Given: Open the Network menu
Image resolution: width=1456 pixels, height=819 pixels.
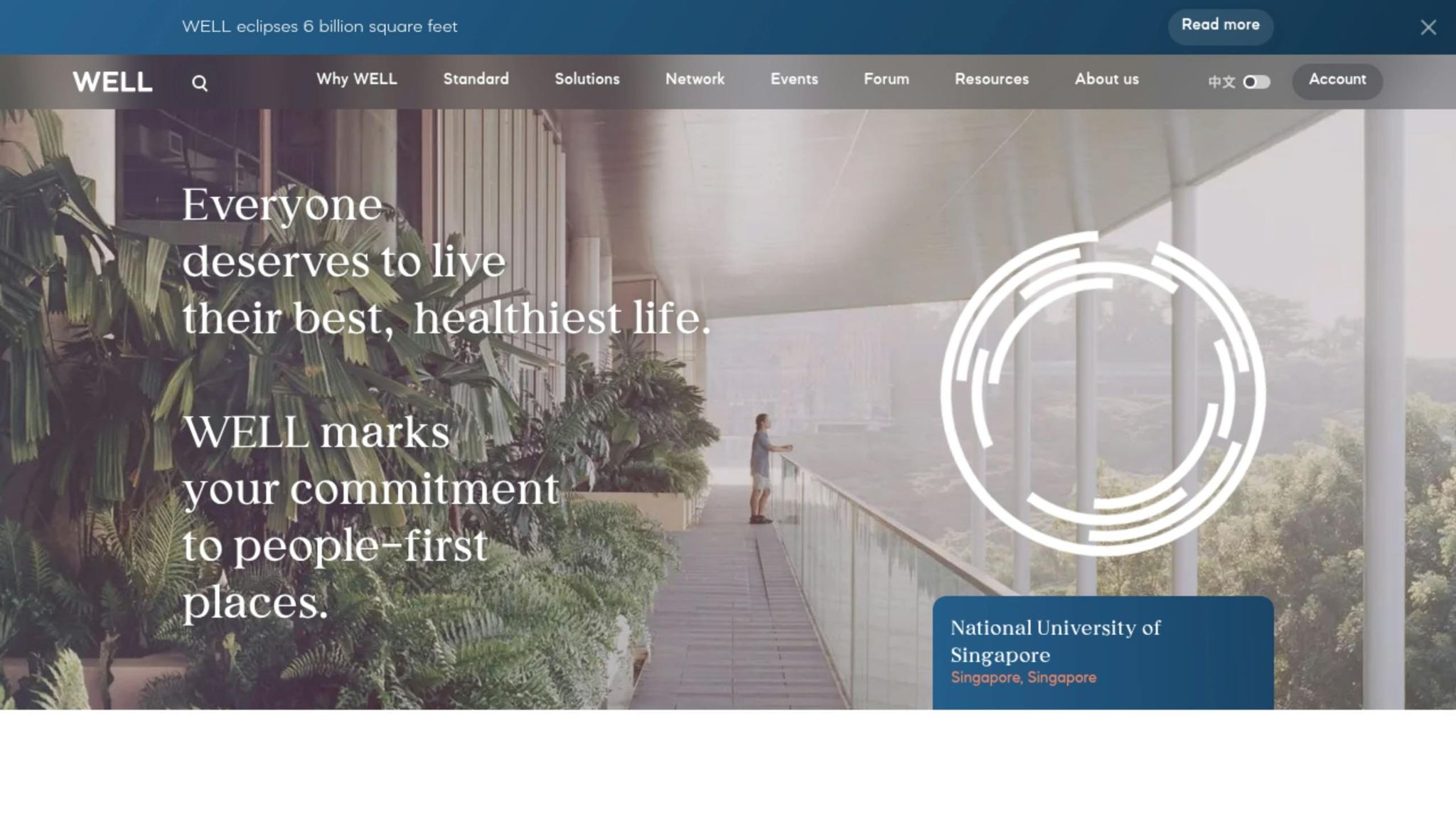Looking at the screenshot, I should (695, 80).
